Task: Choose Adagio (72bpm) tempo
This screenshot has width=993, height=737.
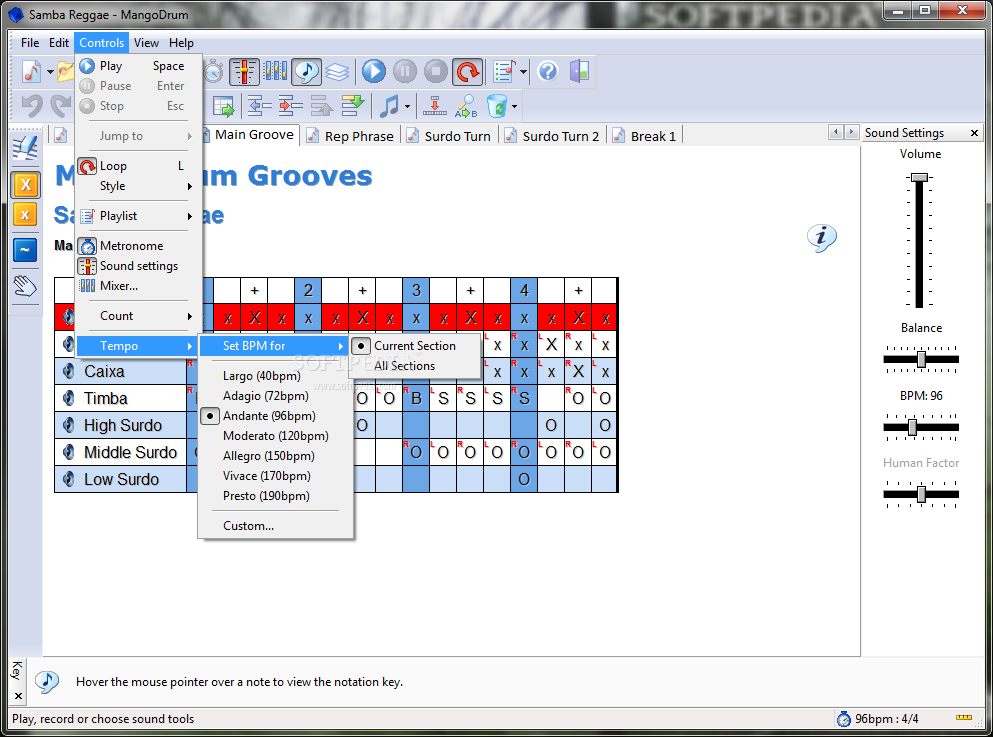Action: click(275, 396)
